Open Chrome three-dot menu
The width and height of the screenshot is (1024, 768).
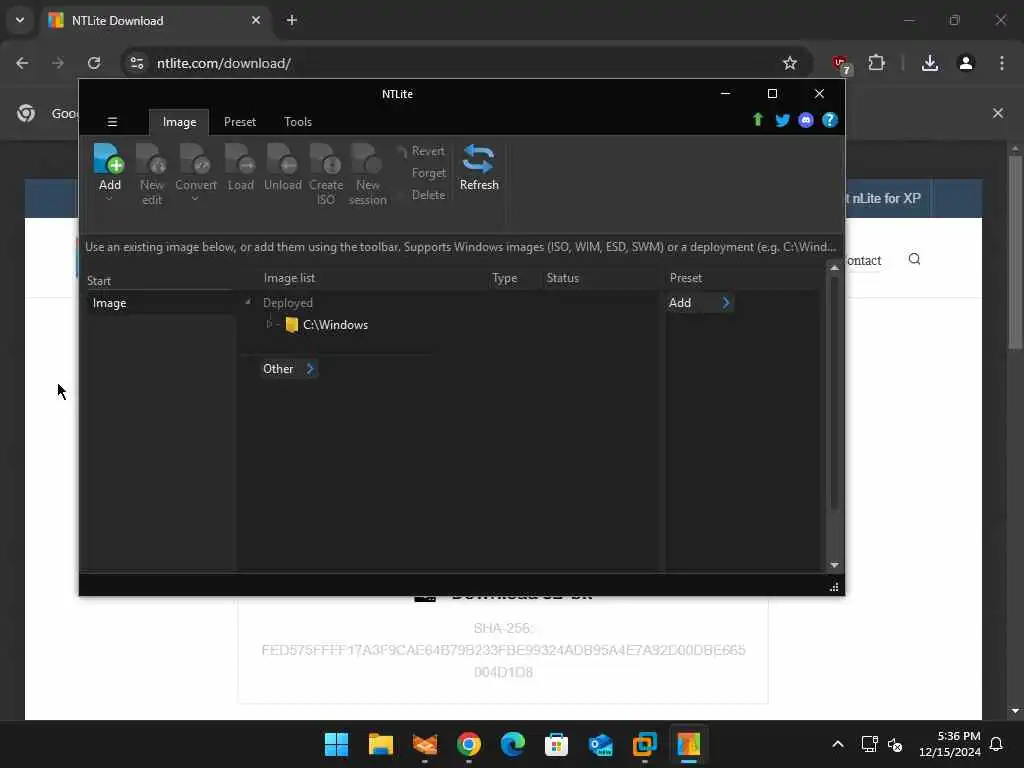1002,63
